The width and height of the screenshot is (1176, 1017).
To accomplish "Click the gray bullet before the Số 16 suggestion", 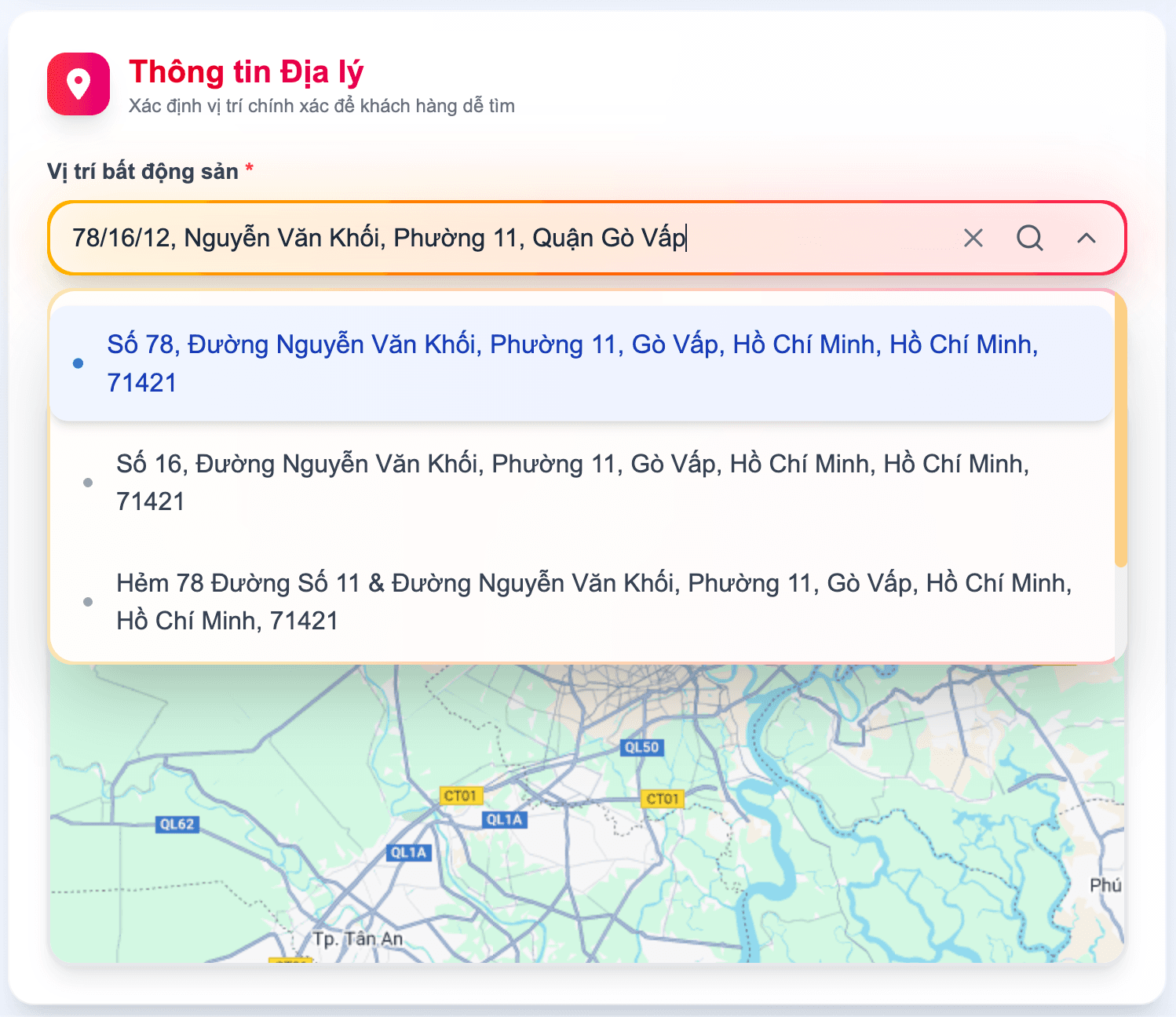I will click(88, 483).
